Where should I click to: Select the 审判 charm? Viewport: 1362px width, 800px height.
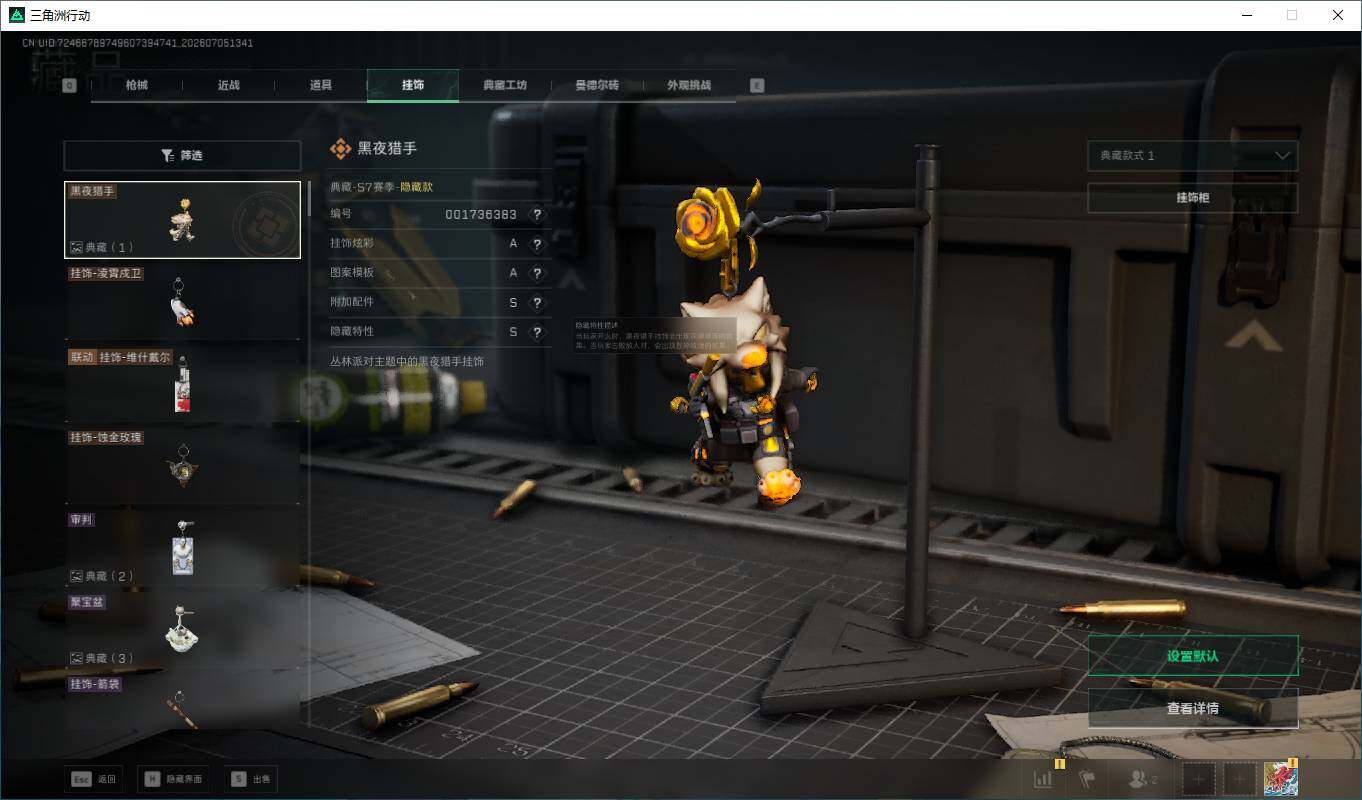pos(182,548)
